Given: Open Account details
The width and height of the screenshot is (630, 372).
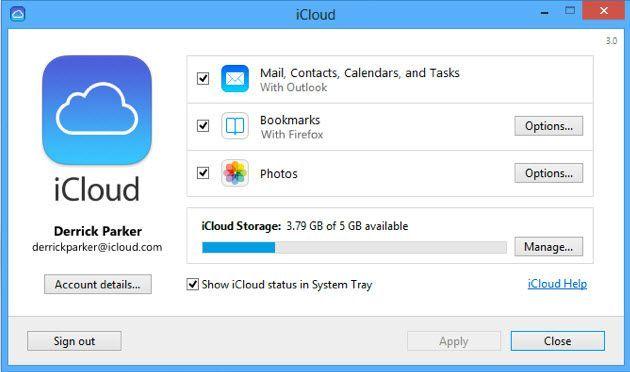Looking at the screenshot, I should coord(98,284).
